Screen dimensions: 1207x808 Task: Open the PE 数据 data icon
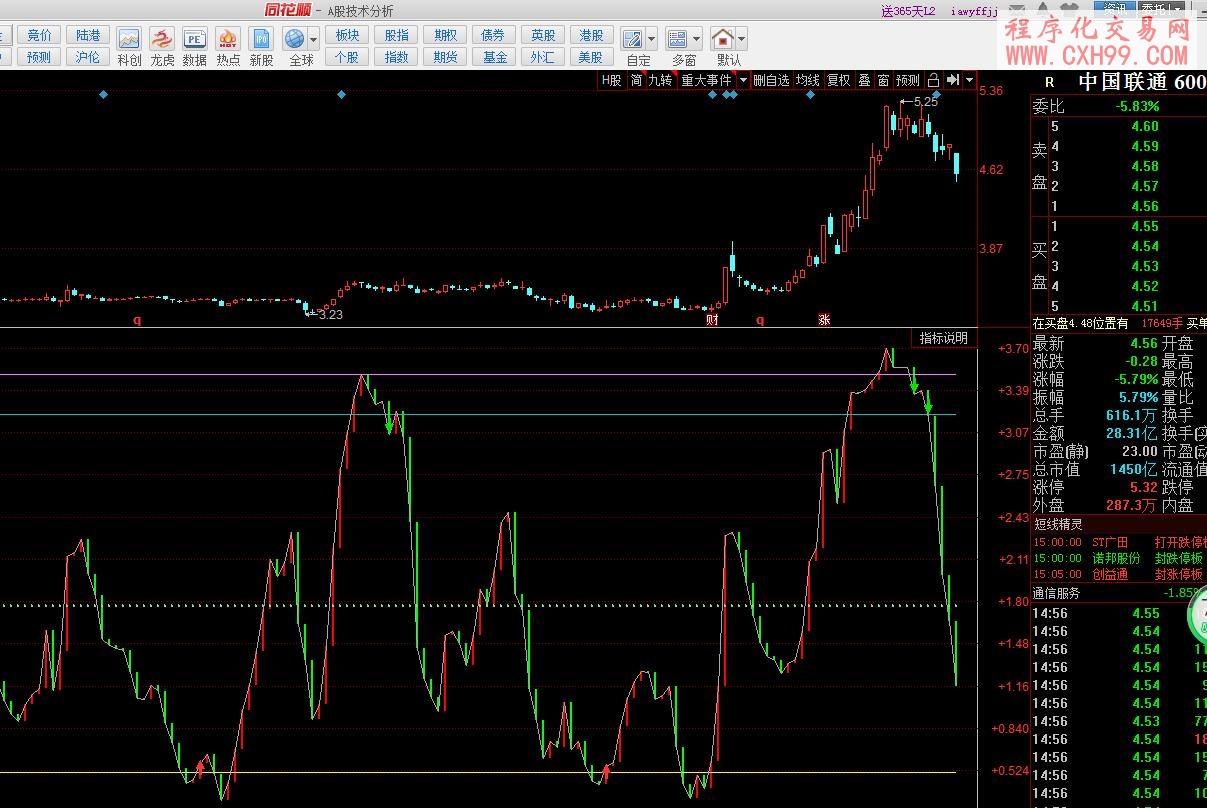194,39
